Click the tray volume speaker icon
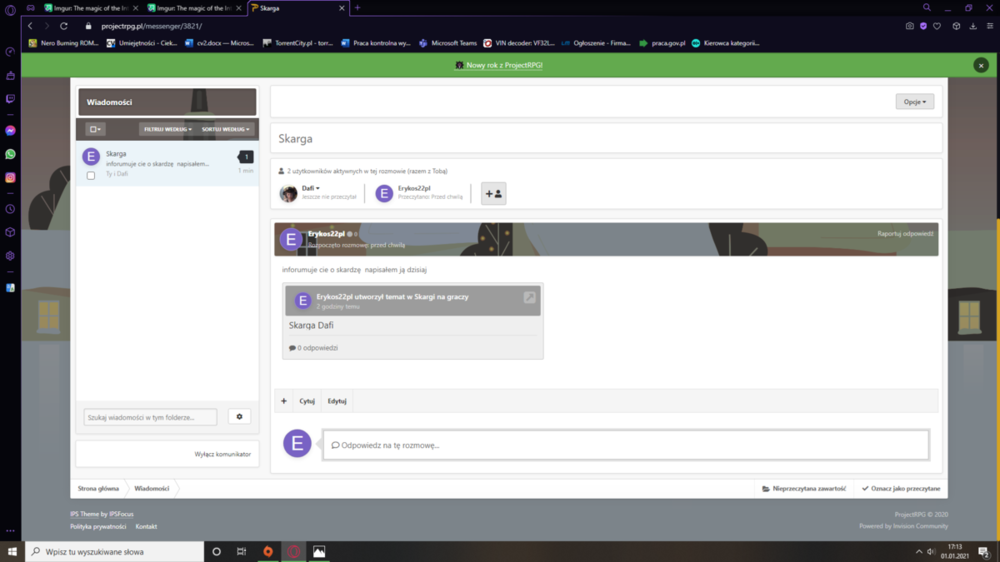This screenshot has width=1000, height=562. (930, 552)
